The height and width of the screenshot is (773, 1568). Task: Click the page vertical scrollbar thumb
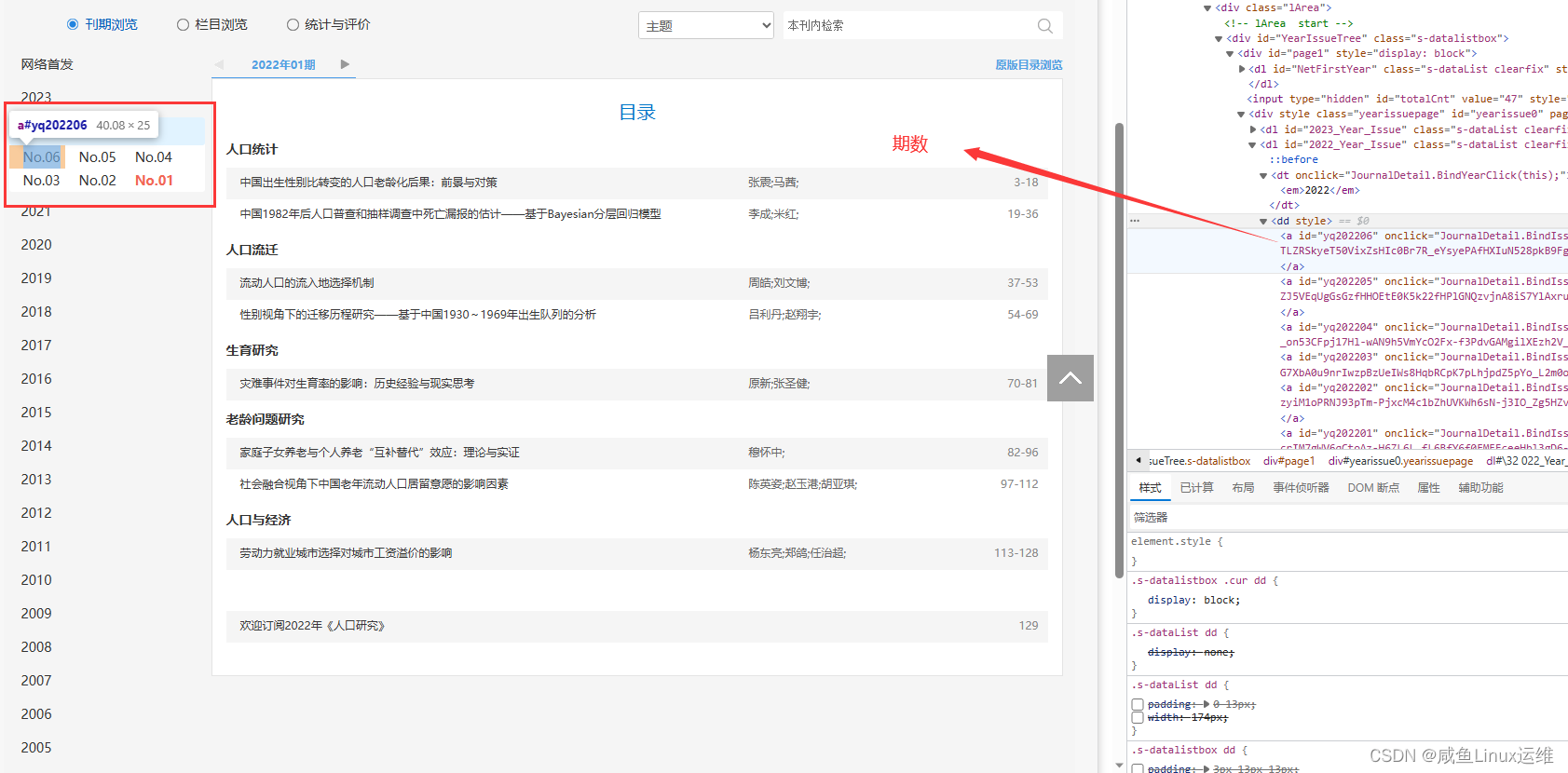click(x=1119, y=349)
